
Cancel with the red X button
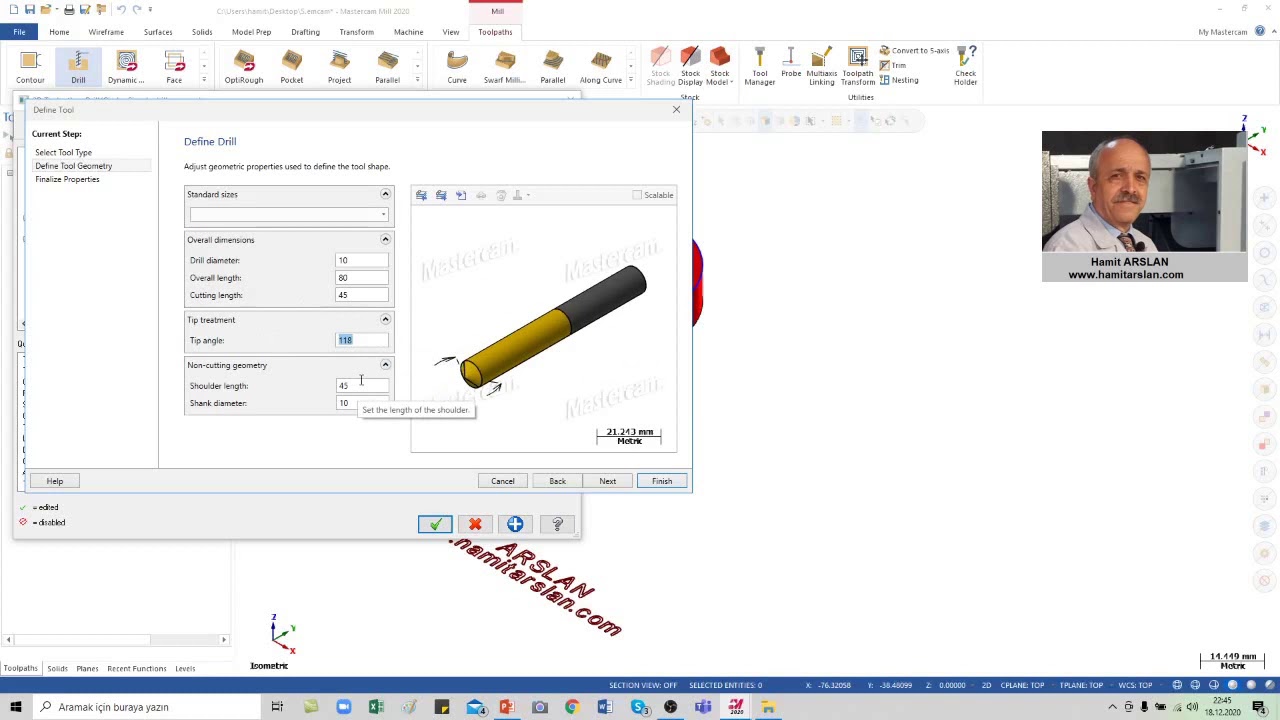475,524
